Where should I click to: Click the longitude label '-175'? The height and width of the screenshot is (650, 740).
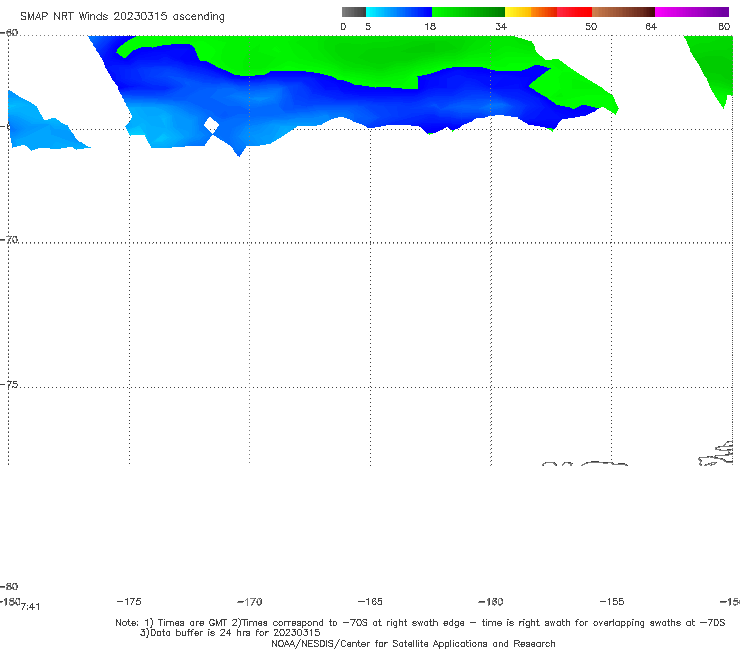129,601
